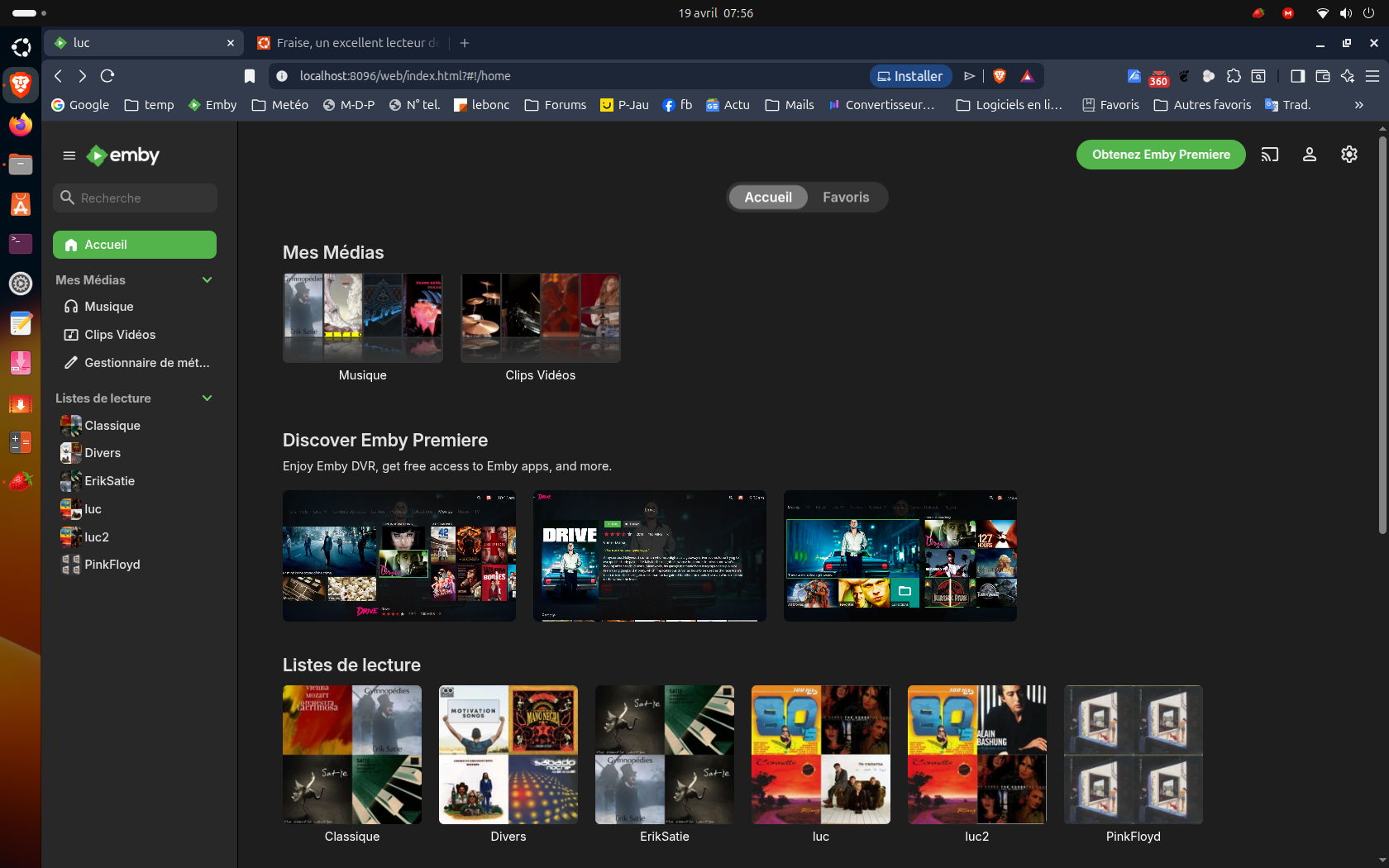Switch to the Favoris tab
Screen dimensions: 1389x868
[x=845, y=198]
